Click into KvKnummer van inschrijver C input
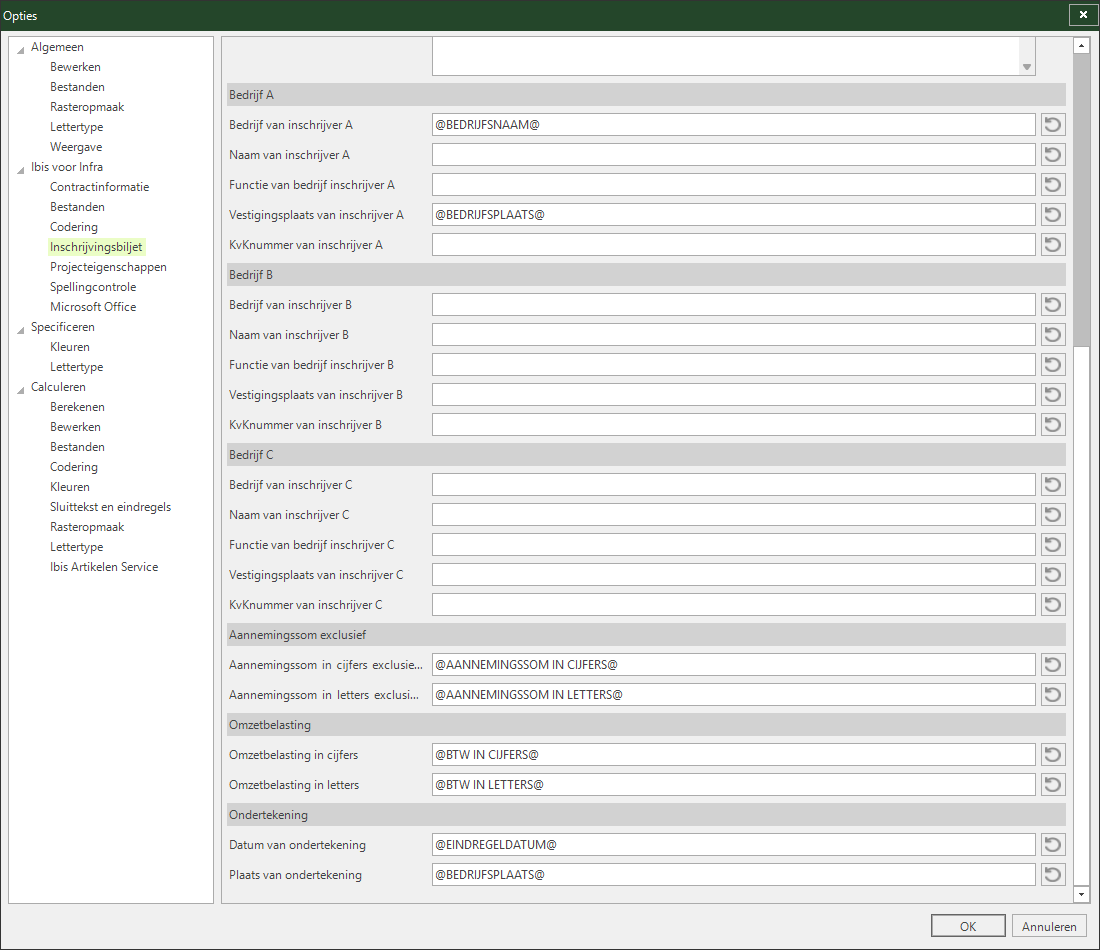 pos(733,605)
